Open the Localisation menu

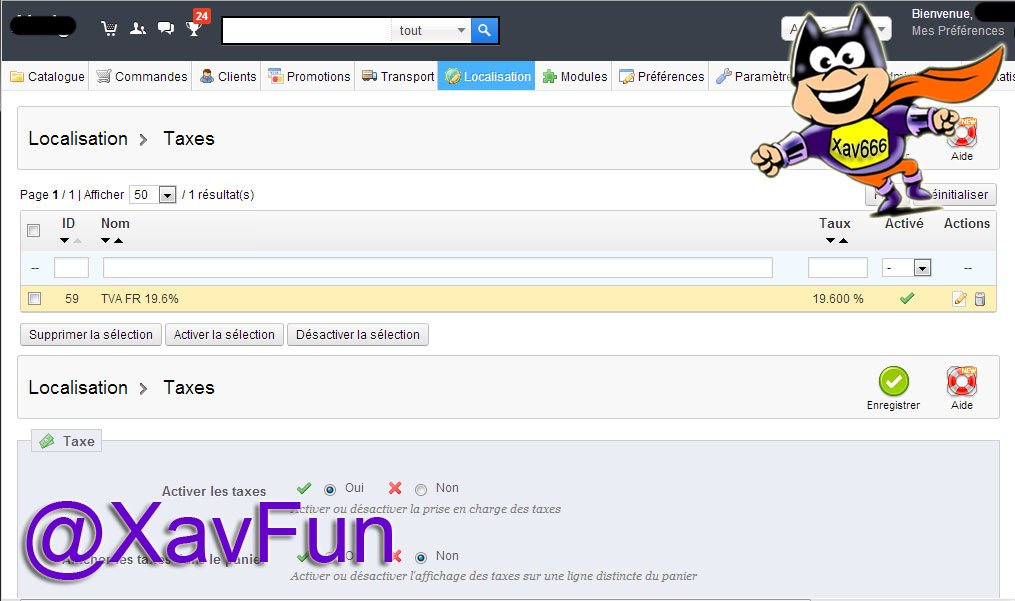tap(487, 76)
